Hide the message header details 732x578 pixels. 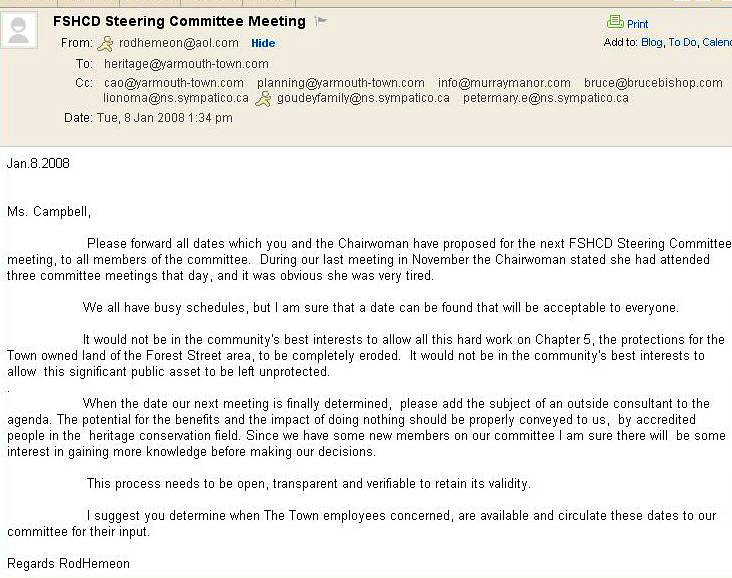(263, 43)
